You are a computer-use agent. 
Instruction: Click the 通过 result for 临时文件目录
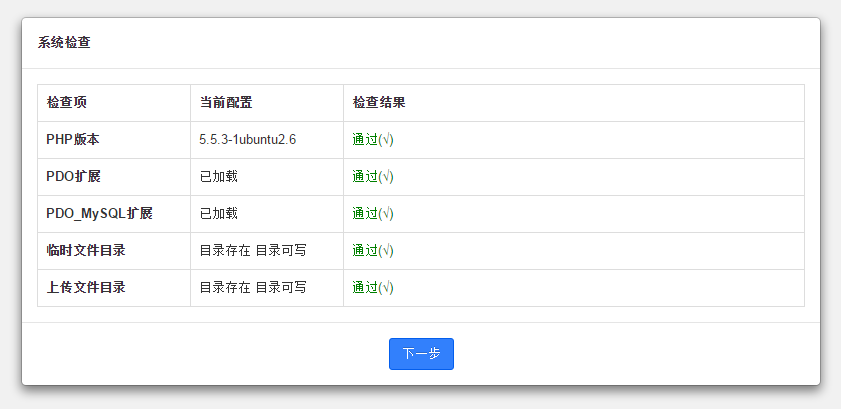click(373, 251)
